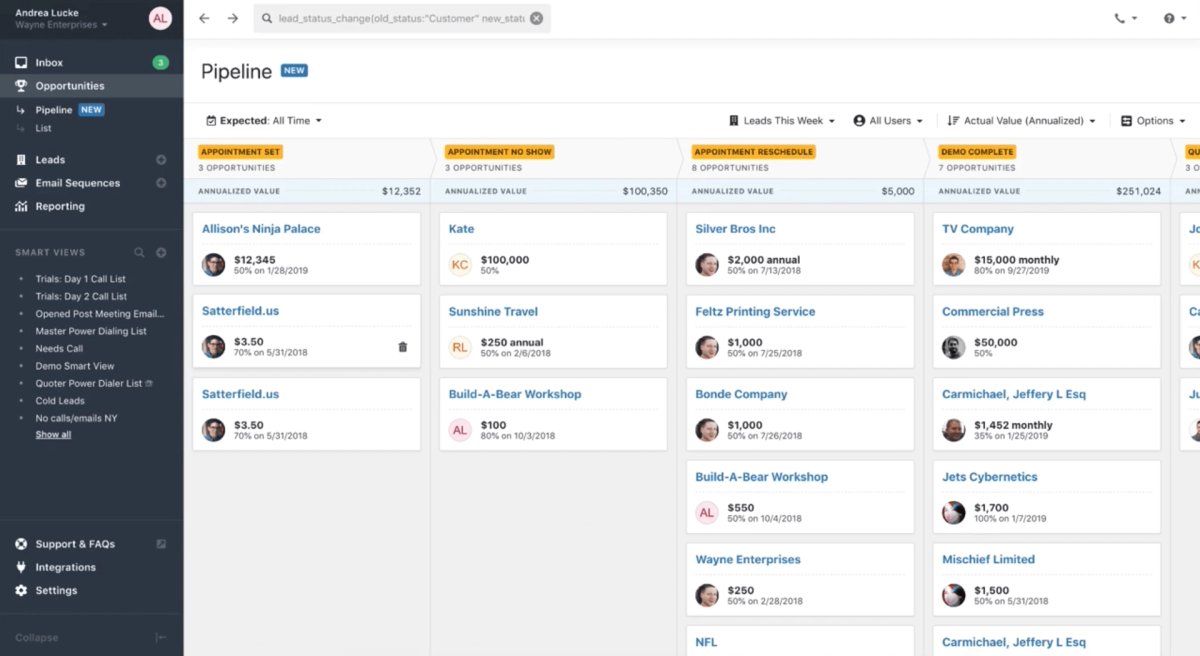The height and width of the screenshot is (656, 1200).
Task: Click the Demo Complete stage label
Action: click(977, 152)
